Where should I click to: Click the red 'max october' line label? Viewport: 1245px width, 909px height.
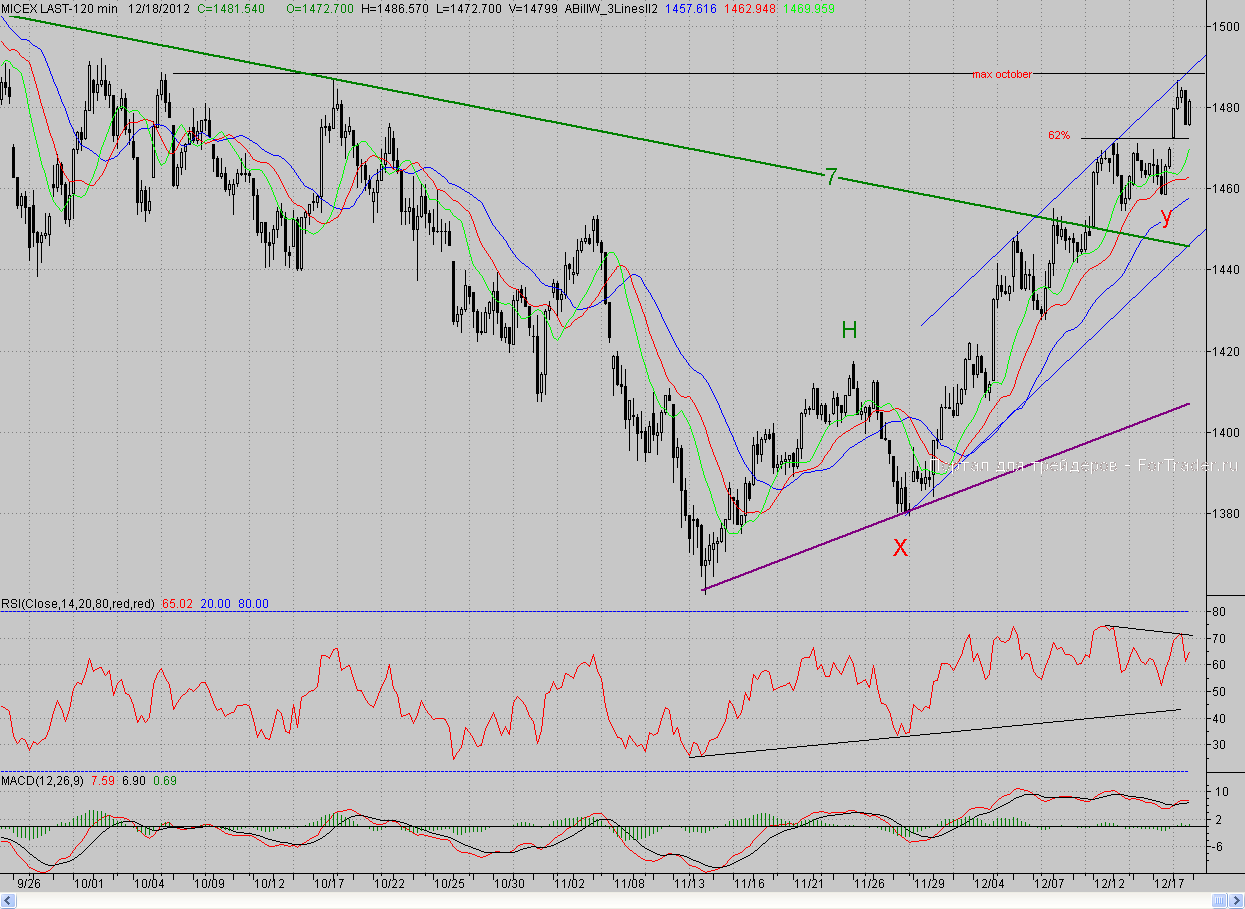[x=1001, y=75]
